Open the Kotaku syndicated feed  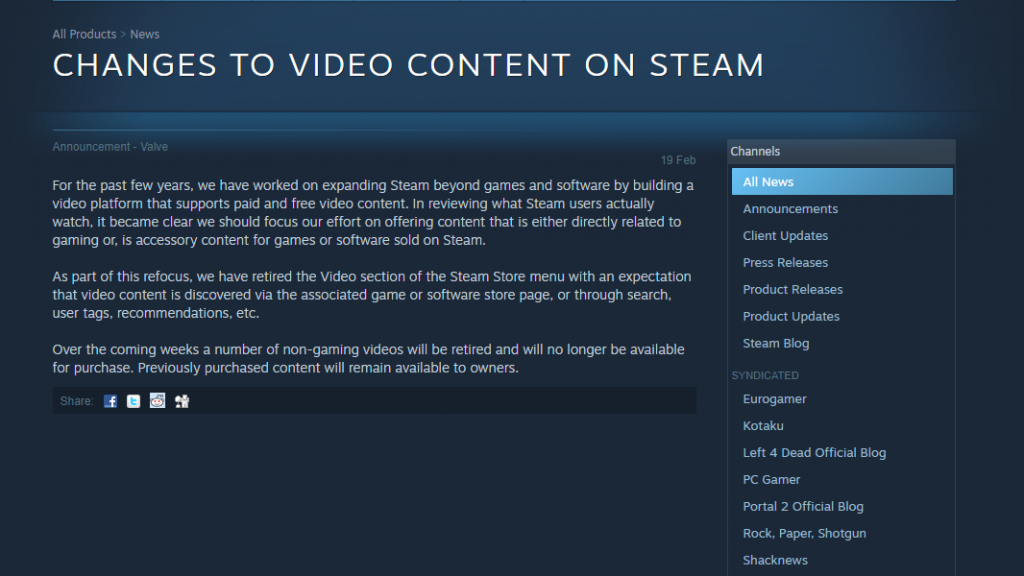pos(763,426)
